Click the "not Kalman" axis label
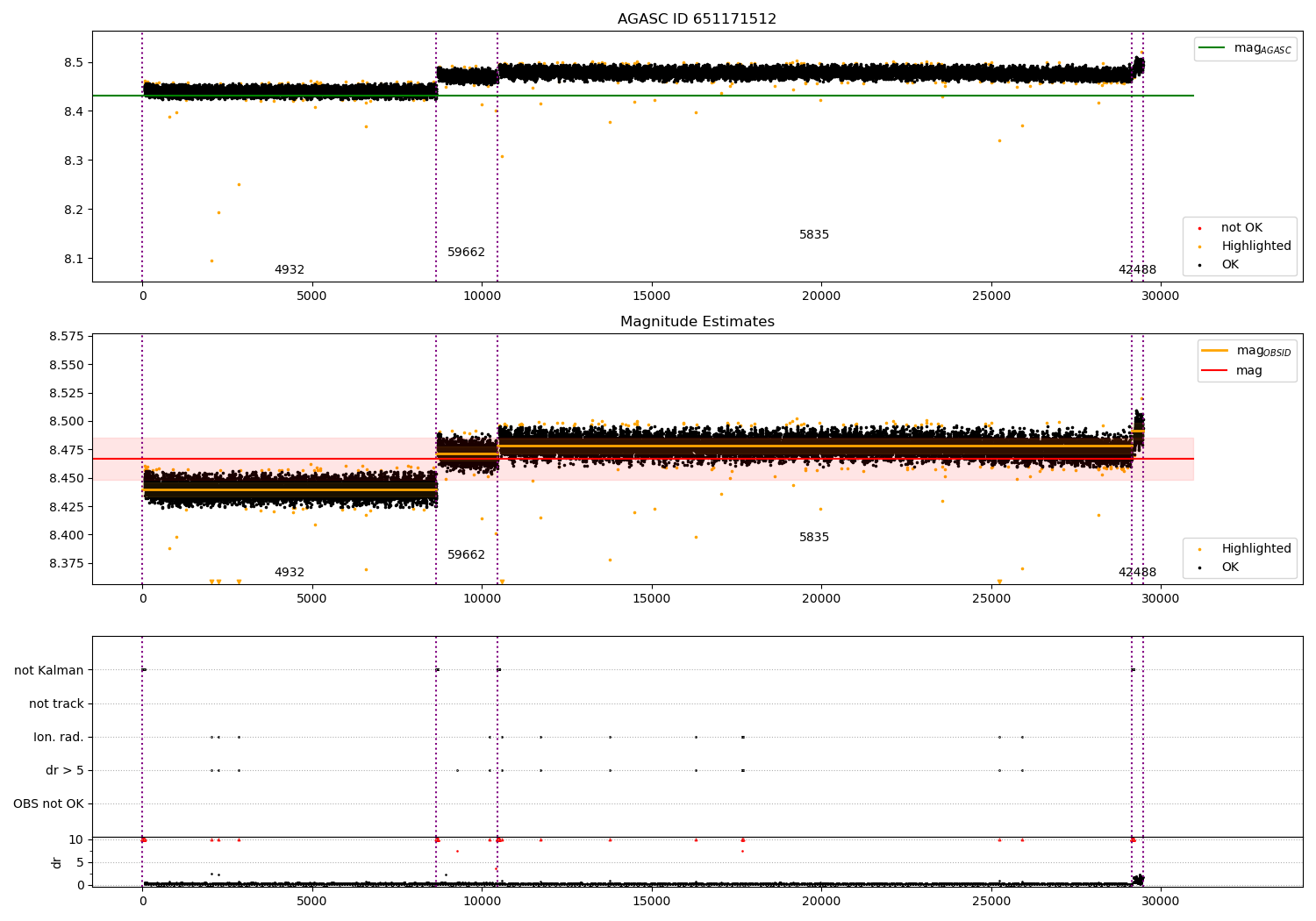 (x=49, y=670)
